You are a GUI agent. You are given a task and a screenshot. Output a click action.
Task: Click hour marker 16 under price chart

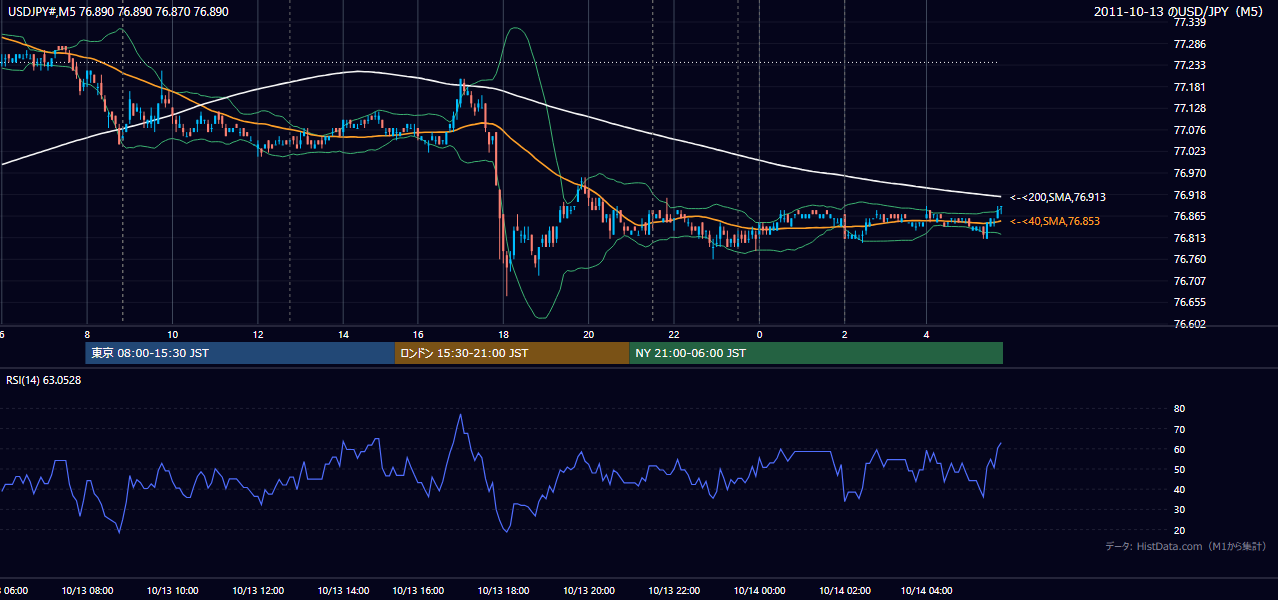pos(418,334)
